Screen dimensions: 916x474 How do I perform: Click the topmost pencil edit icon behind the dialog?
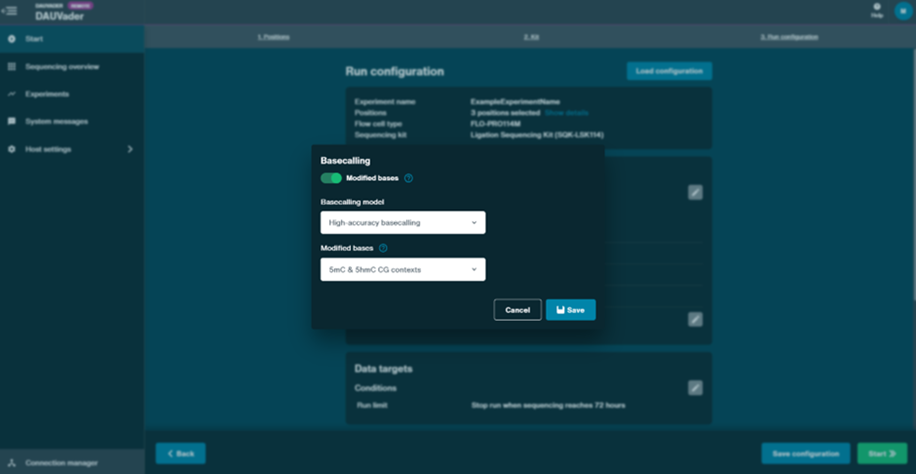point(695,192)
